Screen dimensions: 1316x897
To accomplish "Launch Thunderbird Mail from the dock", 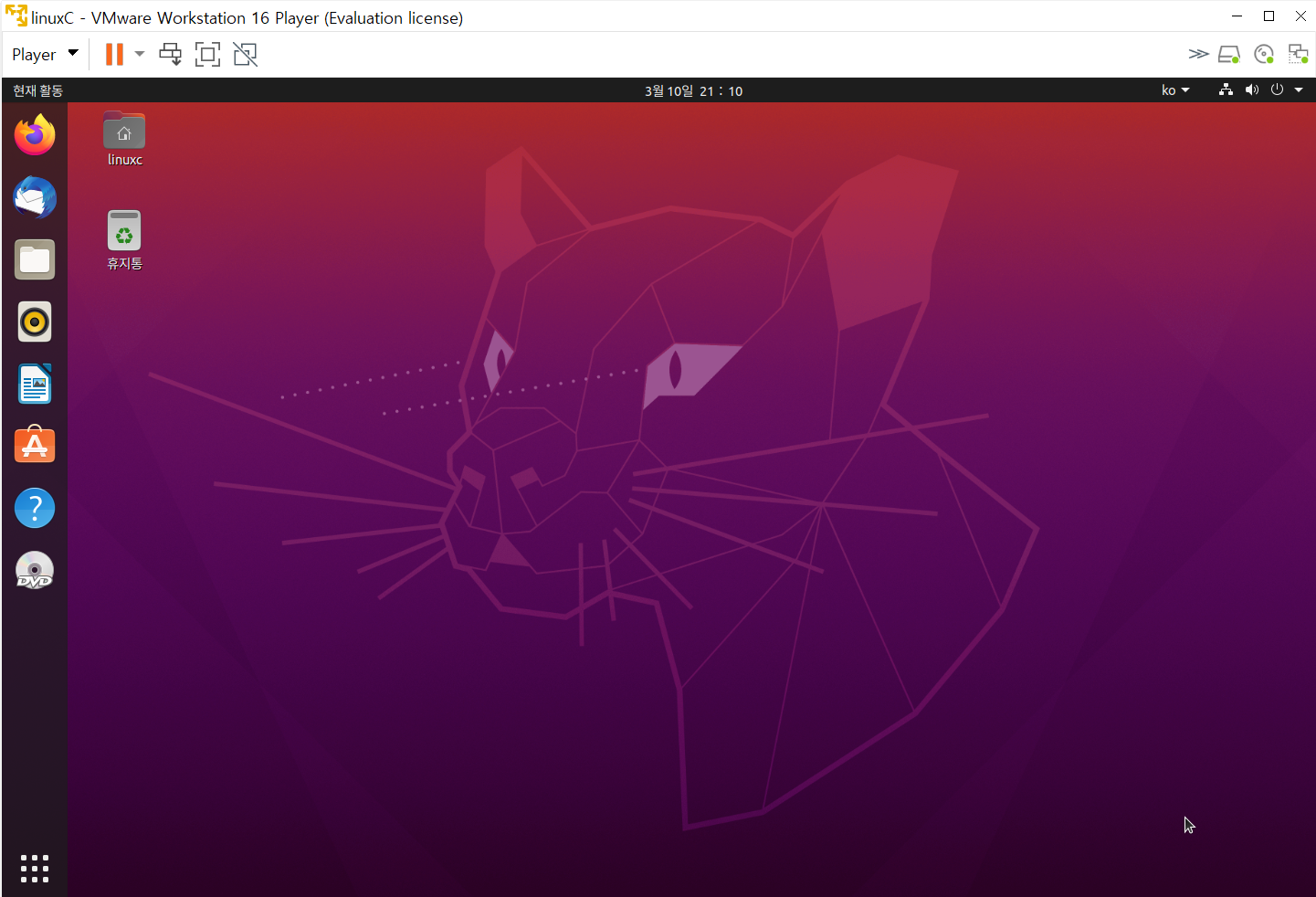I will [x=35, y=197].
